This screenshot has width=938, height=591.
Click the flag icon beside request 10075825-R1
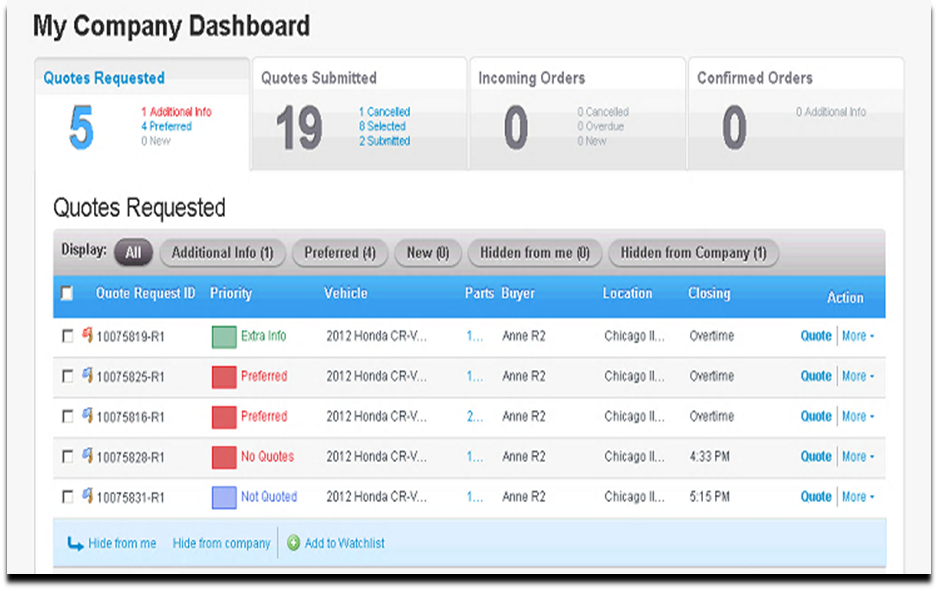point(88,376)
